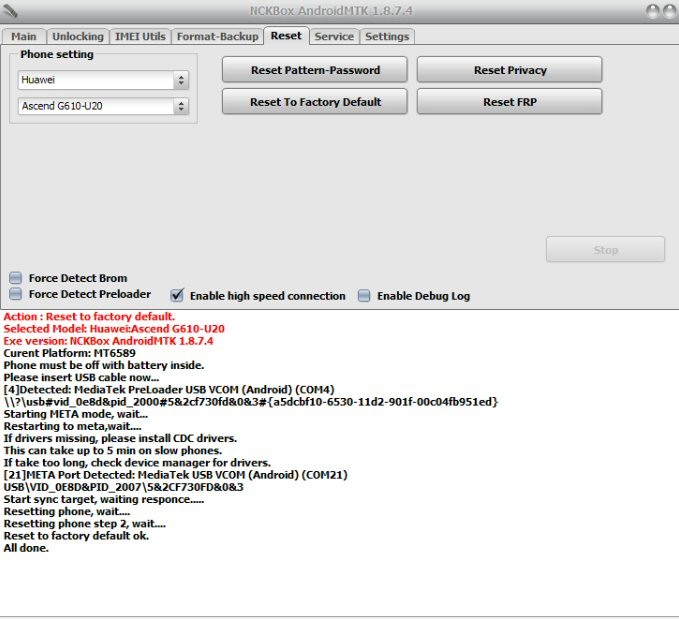
Task: Click the Reset Pattern-Password button
Action: point(315,70)
